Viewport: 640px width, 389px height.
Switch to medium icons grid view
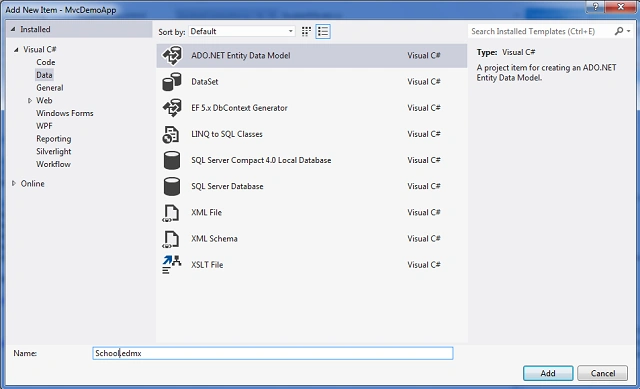[x=306, y=31]
